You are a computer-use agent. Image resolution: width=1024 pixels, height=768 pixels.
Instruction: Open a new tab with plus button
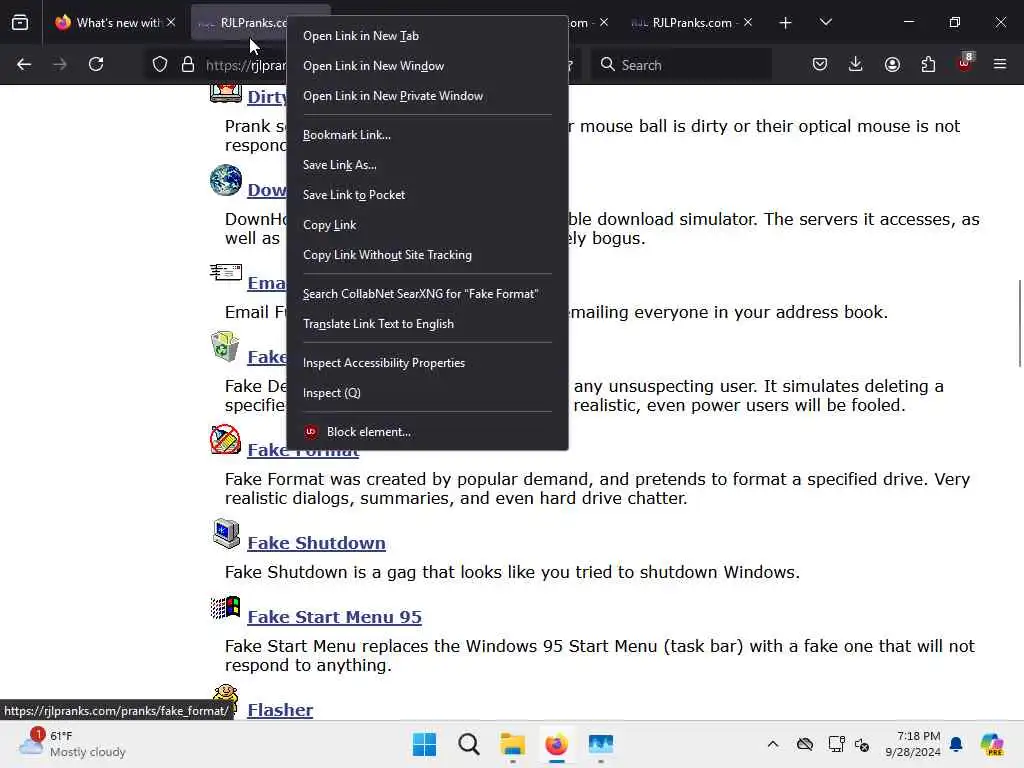pos(786,23)
